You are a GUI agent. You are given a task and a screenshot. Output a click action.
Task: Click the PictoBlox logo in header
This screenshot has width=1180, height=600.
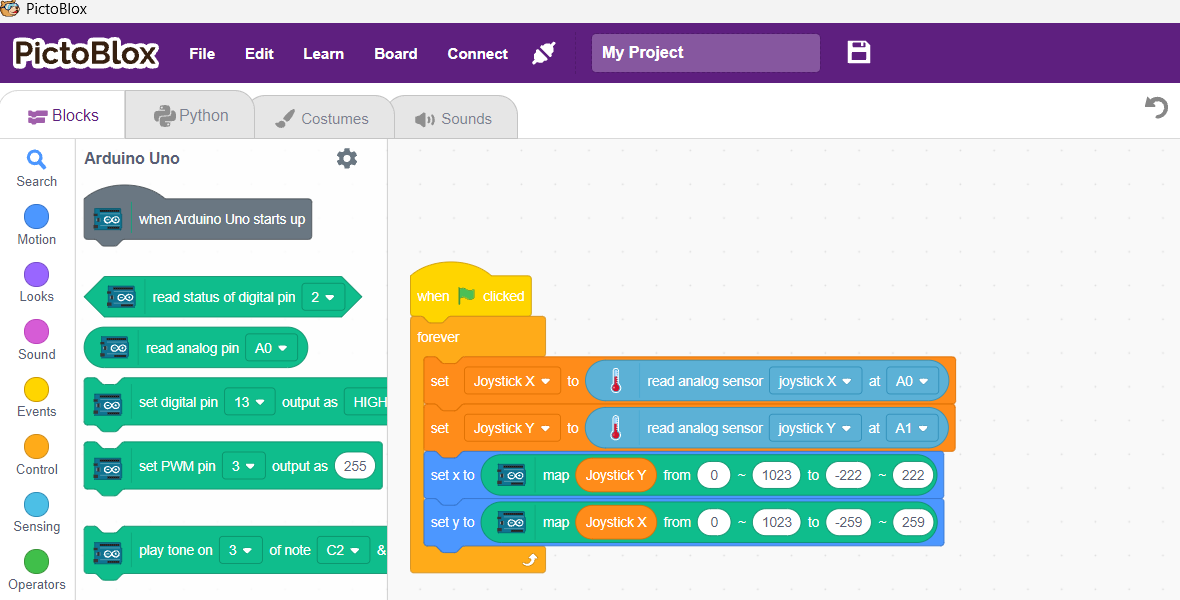click(86, 53)
